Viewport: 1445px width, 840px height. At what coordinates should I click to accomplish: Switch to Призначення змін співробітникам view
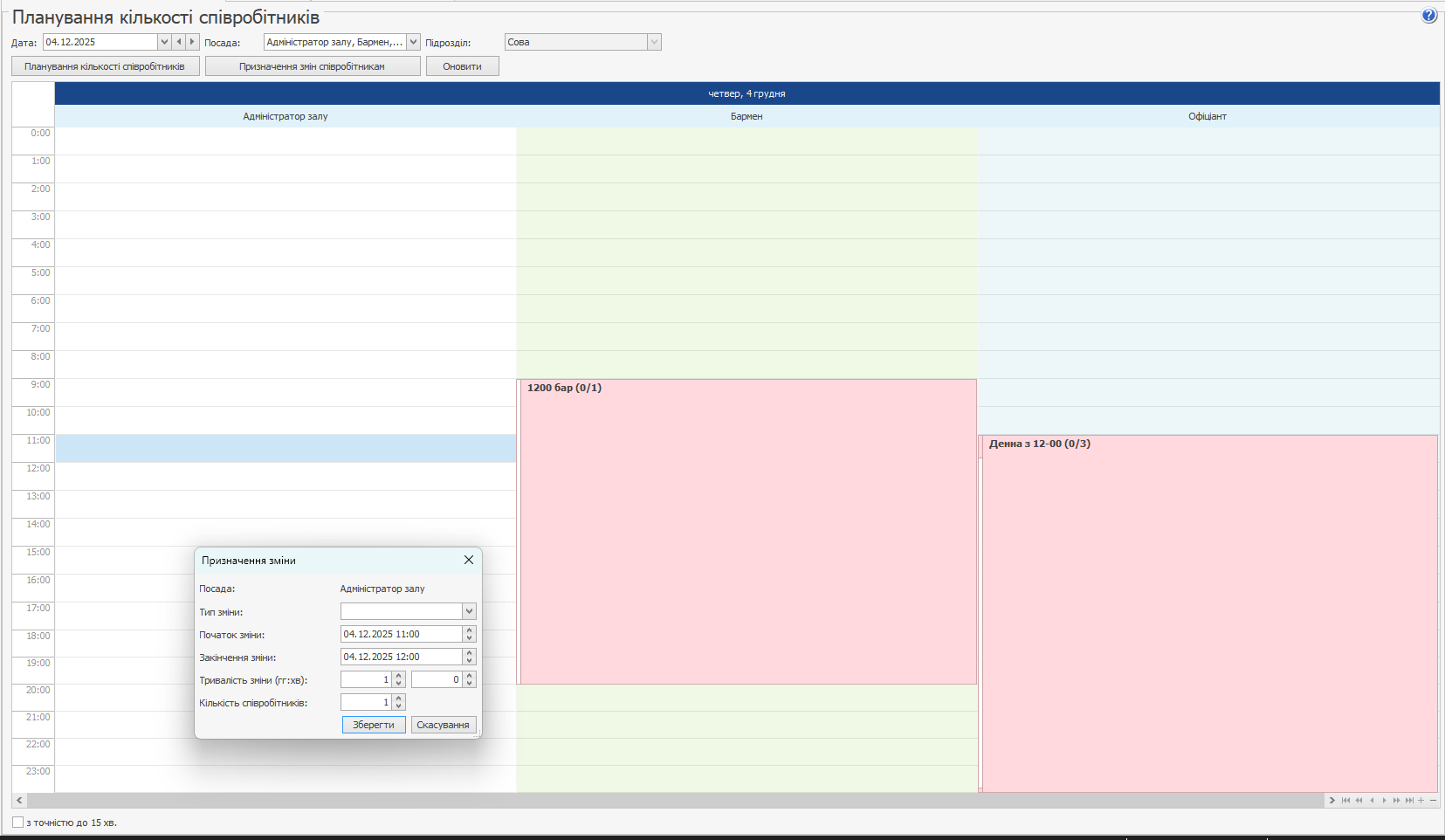coord(313,66)
